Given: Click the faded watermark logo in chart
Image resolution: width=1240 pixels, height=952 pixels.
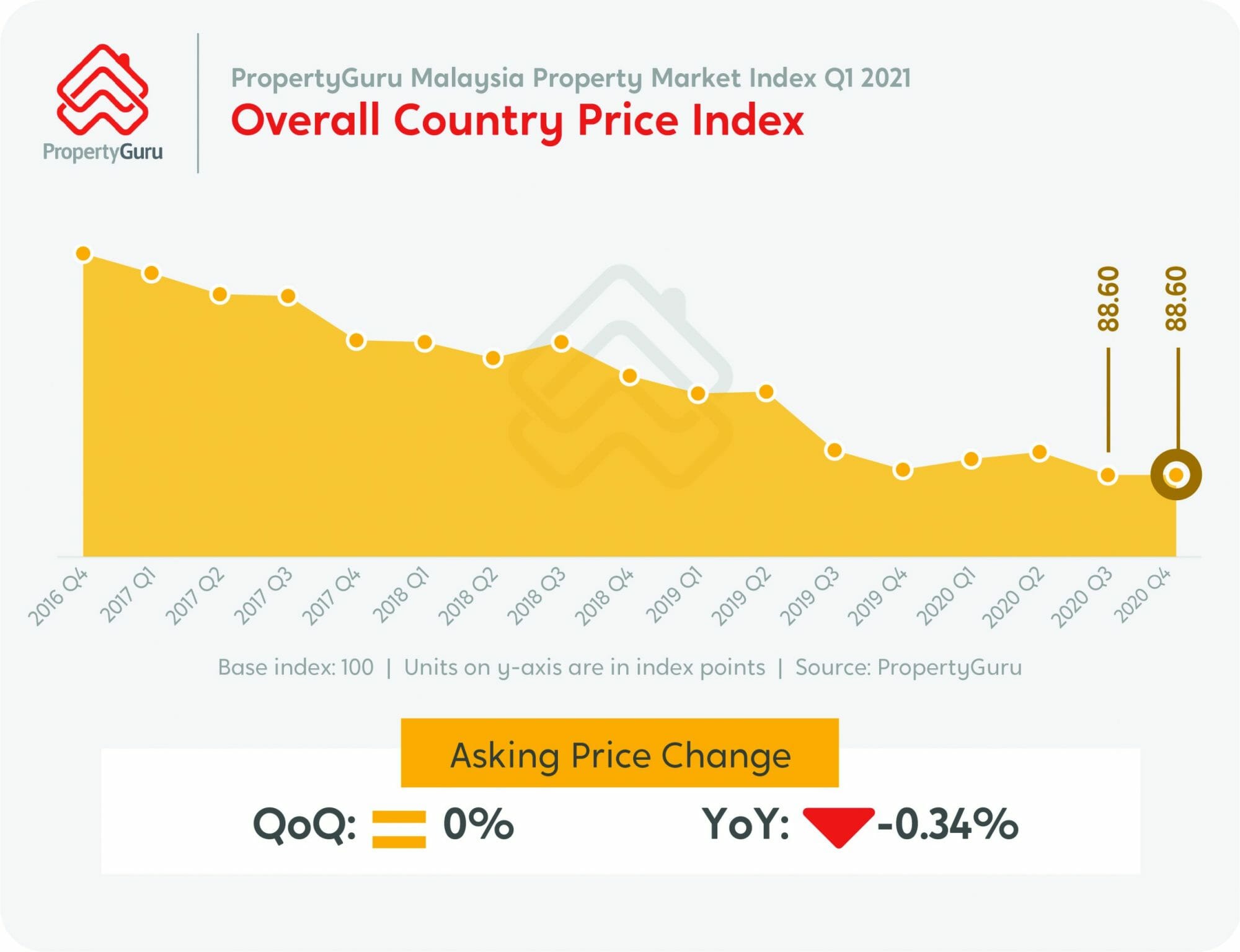Looking at the screenshot, I should [620, 378].
